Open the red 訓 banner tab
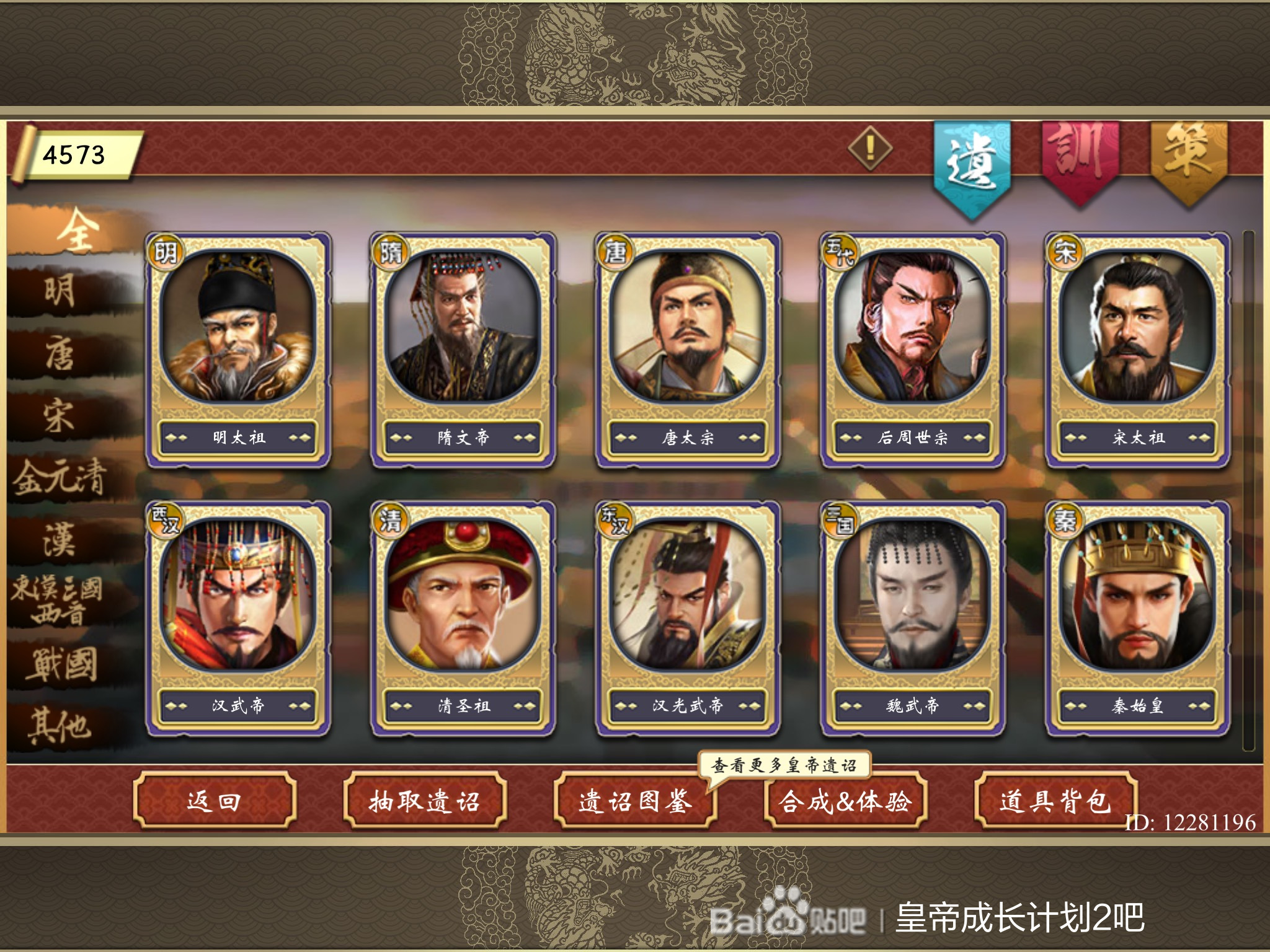This screenshot has height=952, width=1270. point(1080,162)
